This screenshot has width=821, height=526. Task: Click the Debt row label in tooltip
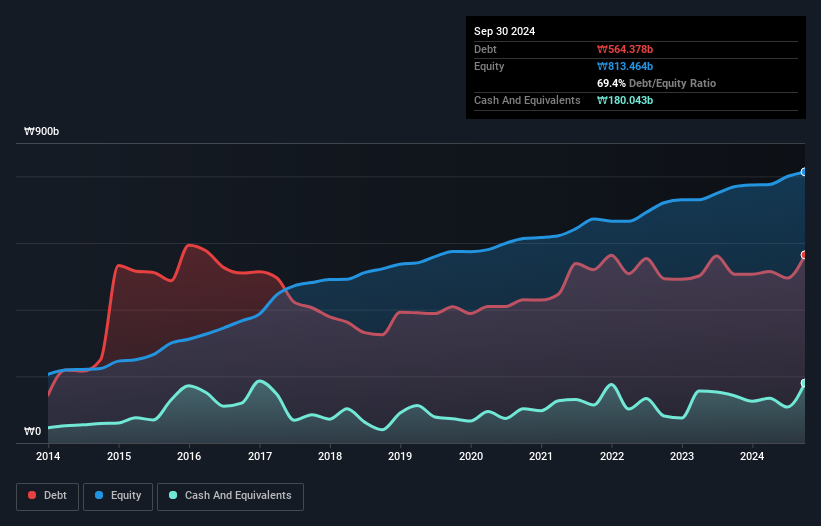(485, 49)
